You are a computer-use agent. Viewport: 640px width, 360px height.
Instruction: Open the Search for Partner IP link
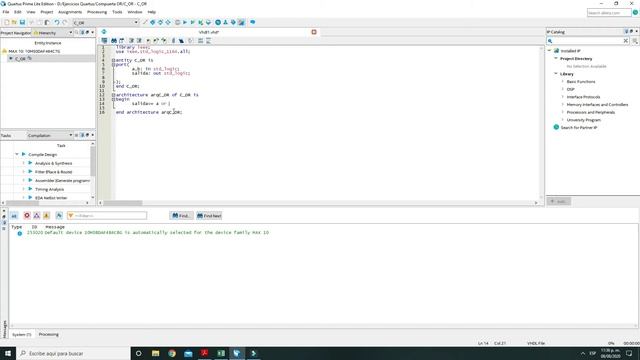click(579, 127)
